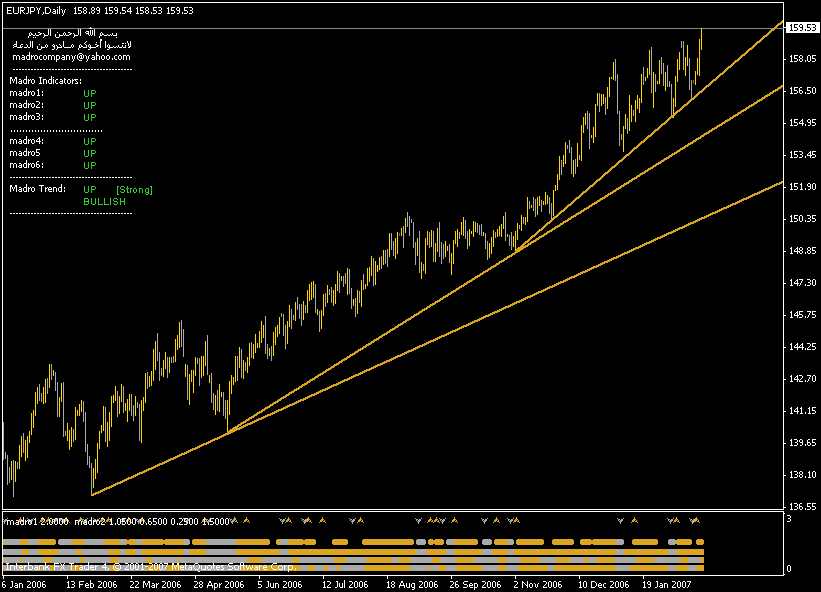Click the indicator scale value 3
The height and width of the screenshot is (592, 821).
pyautogui.click(x=789, y=519)
